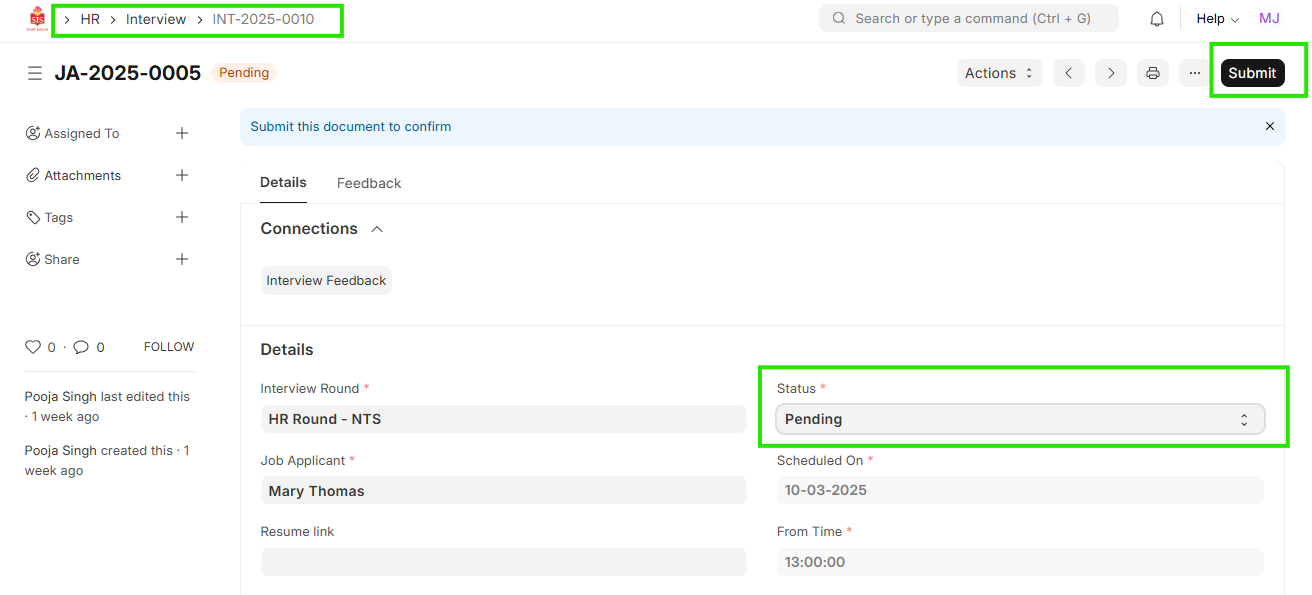
Task: Go to next document arrow
Action: click(x=1111, y=73)
